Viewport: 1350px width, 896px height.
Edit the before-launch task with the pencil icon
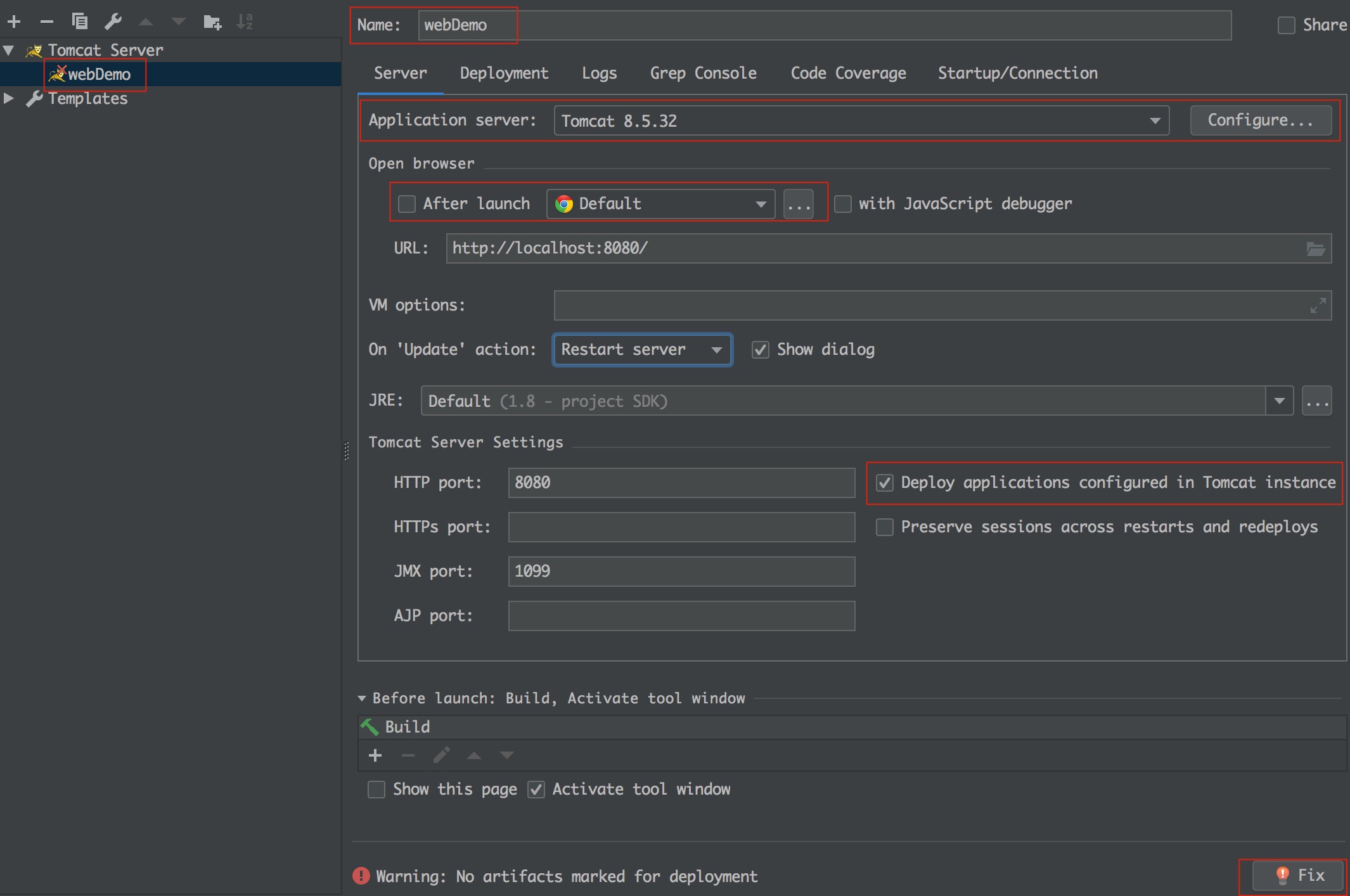tap(442, 755)
